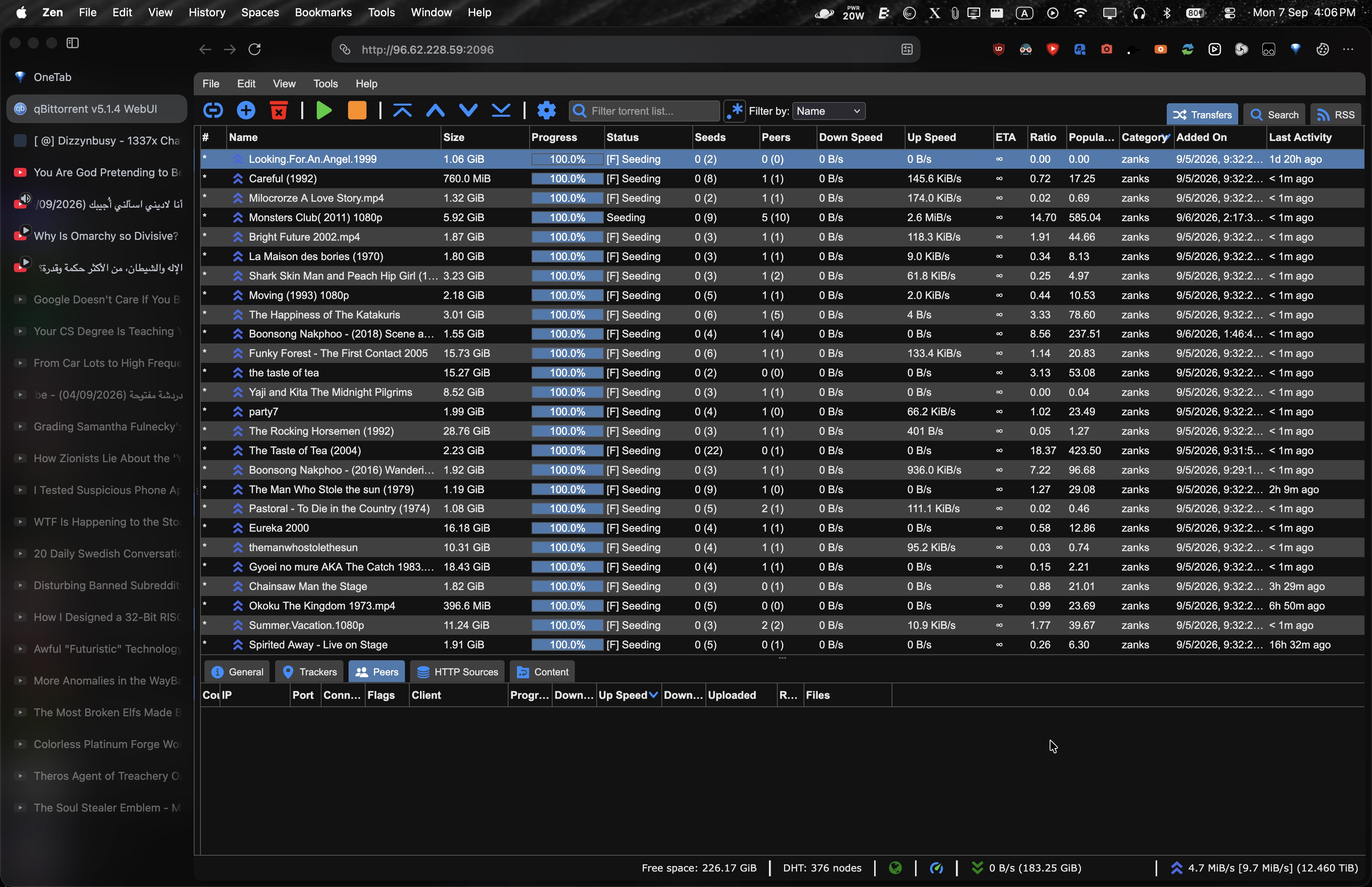Switch to the Trackers tab

(x=310, y=672)
